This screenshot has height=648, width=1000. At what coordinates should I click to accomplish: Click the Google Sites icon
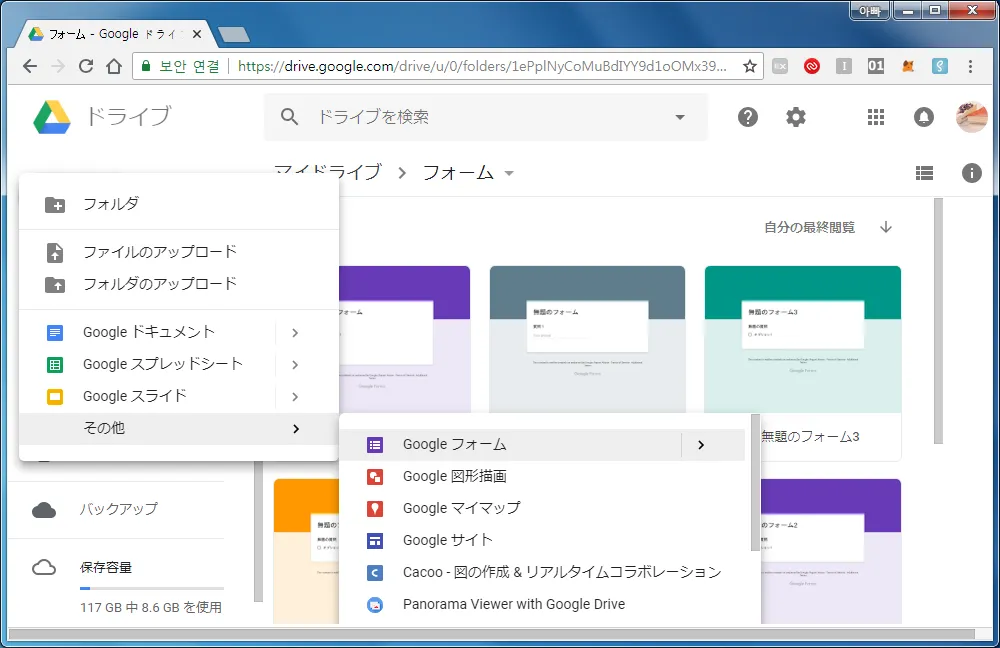[x=375, y=540]
